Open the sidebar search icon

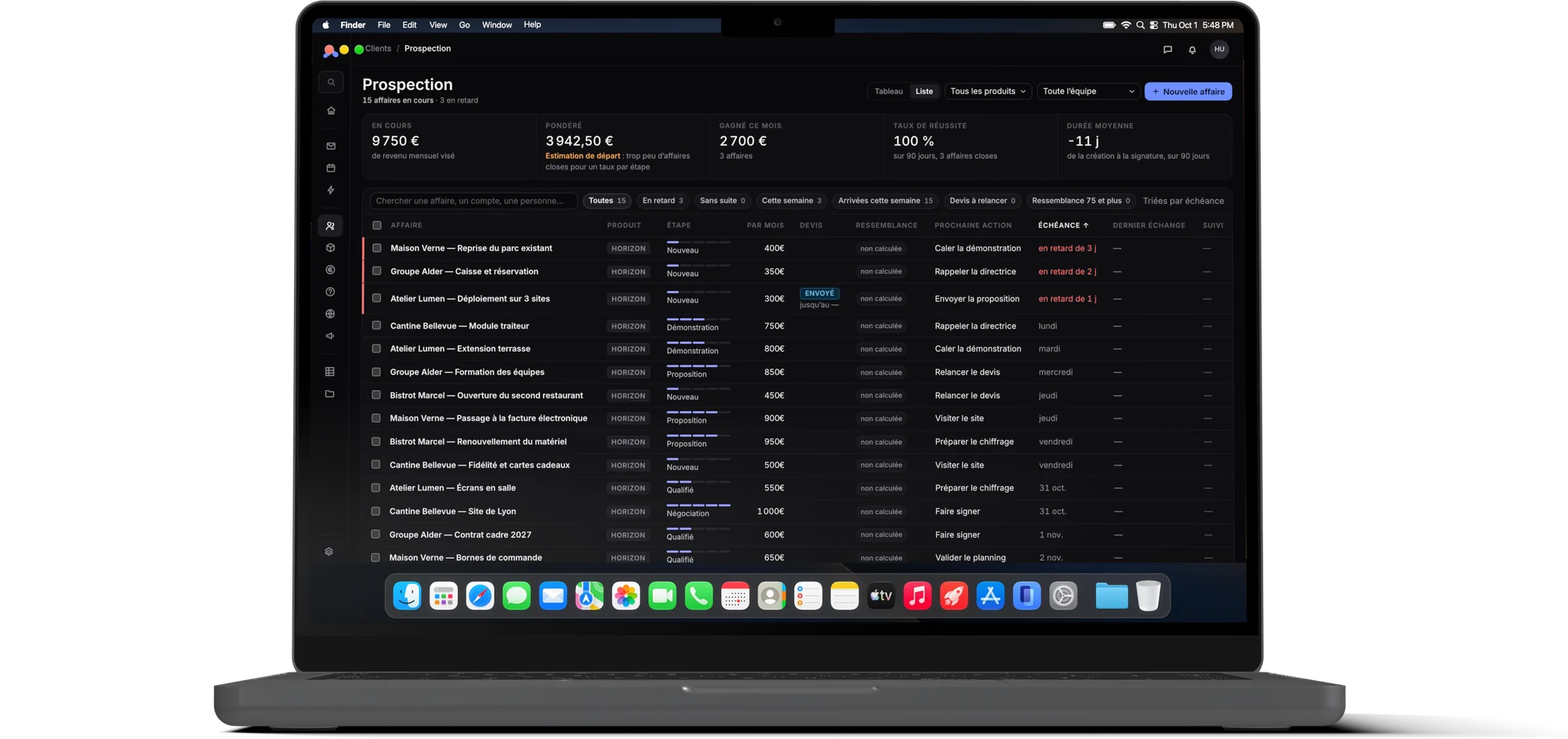331,82
